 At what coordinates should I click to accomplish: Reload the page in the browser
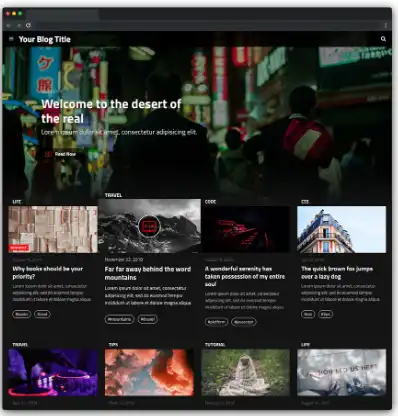point(28,25)
